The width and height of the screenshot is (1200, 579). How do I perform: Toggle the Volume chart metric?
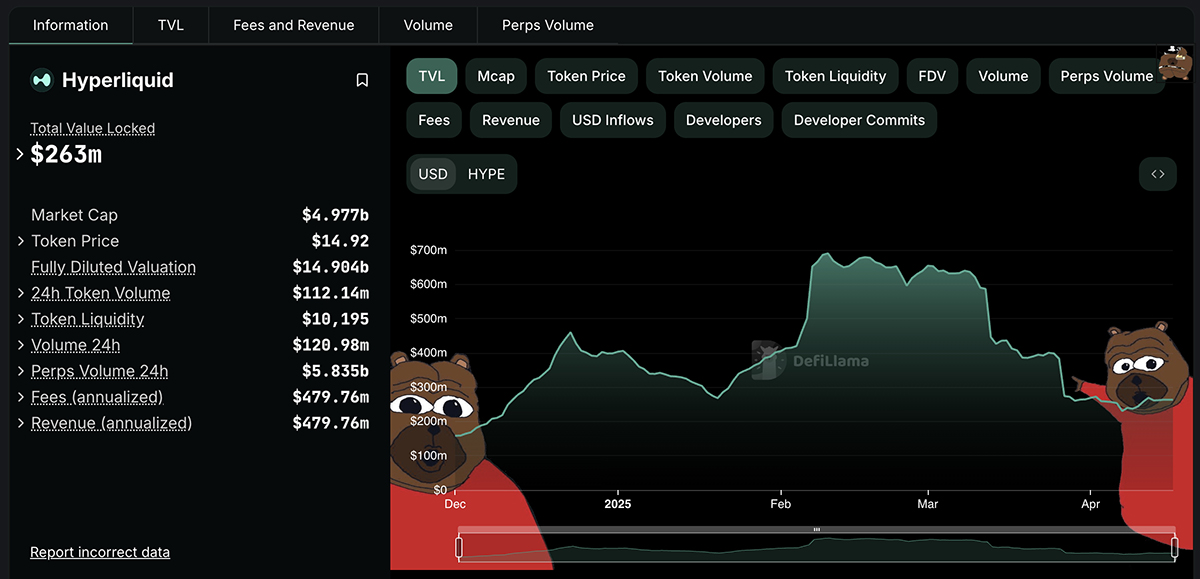pos(1003,76)
